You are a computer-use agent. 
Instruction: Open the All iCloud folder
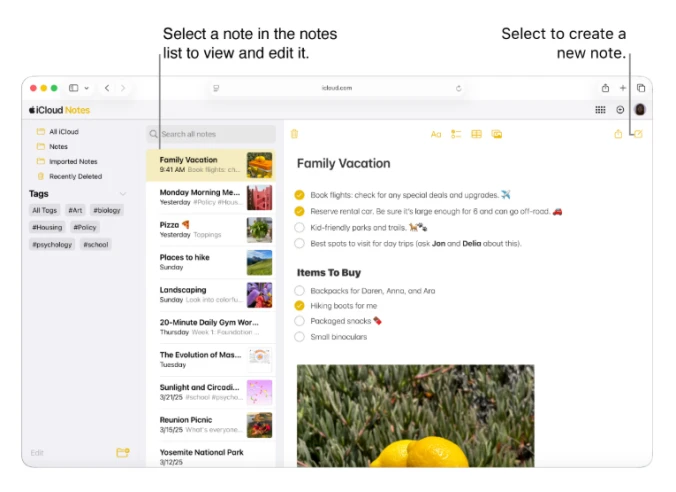(x=58, y=132)
